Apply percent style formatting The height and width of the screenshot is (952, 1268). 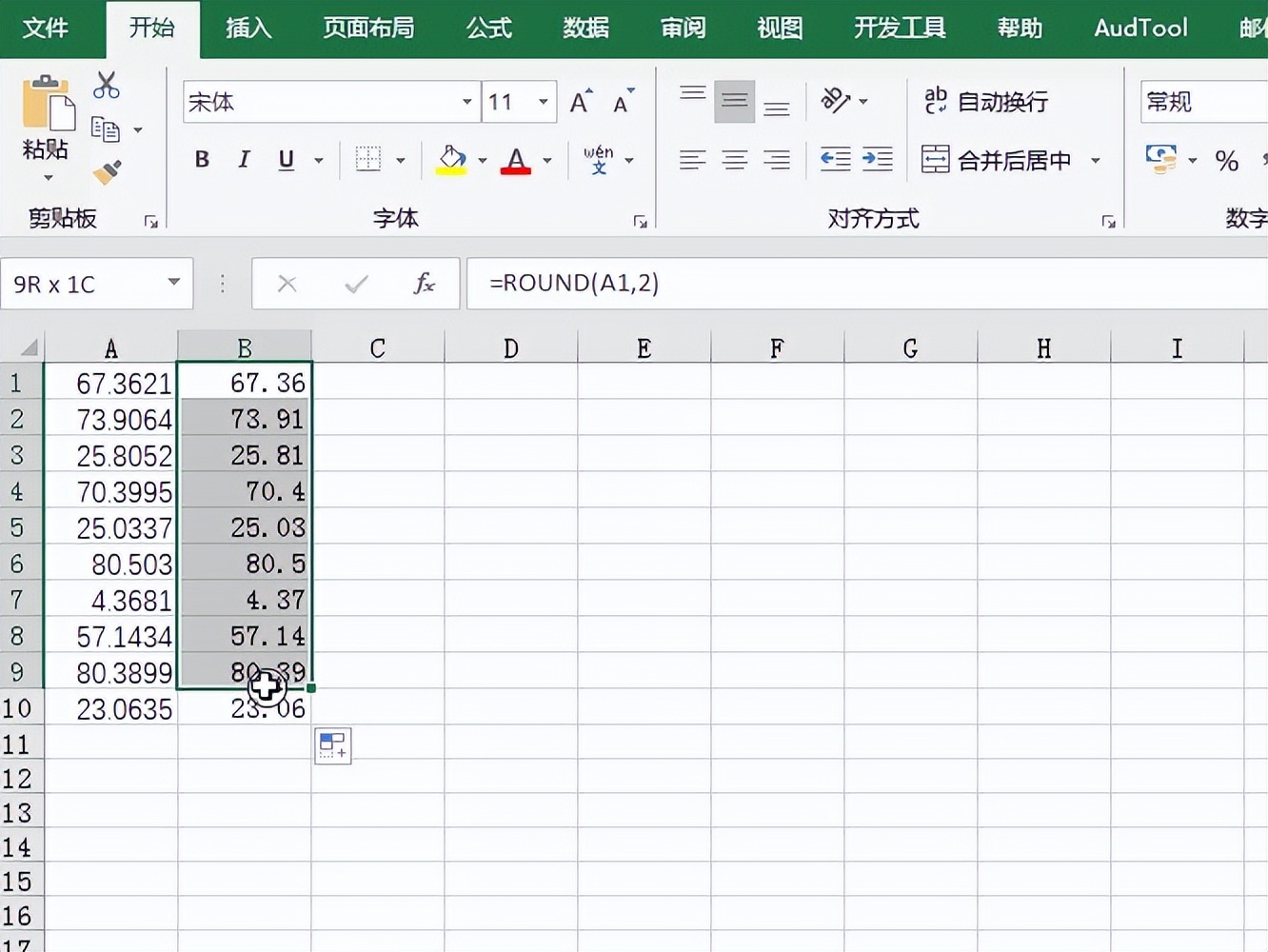point(1227,160)
